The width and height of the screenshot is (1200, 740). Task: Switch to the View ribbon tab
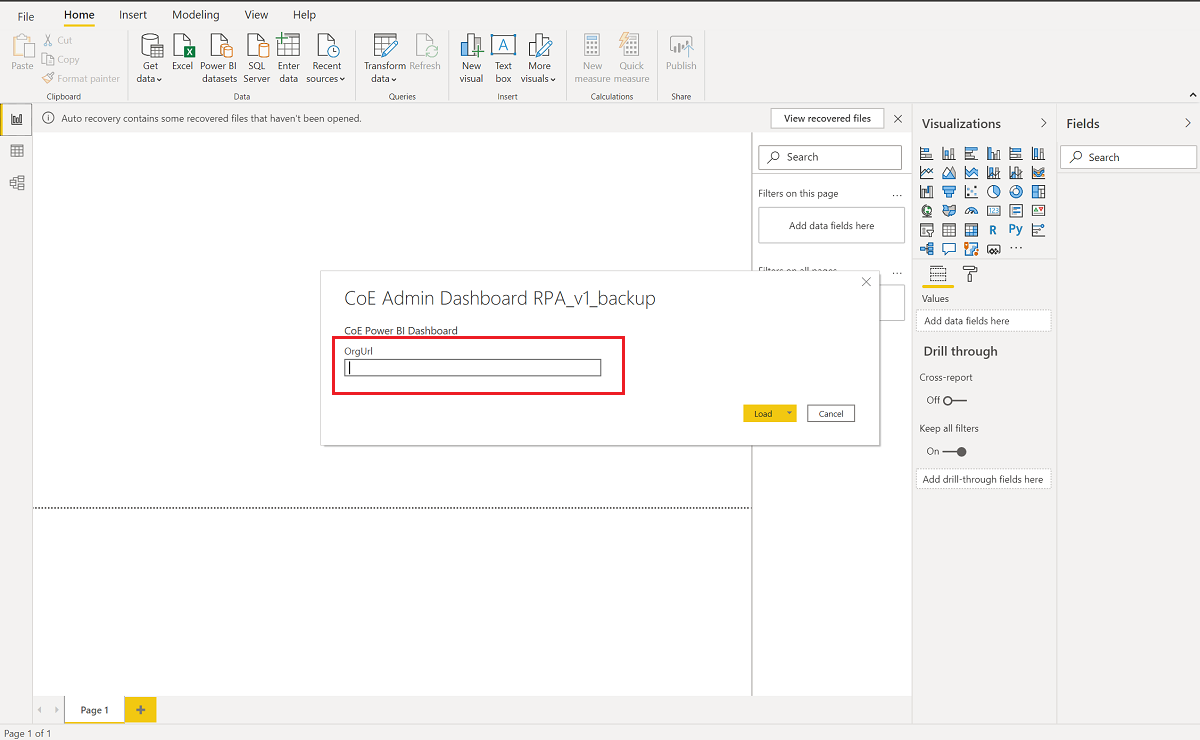pyautogui.click(x=256, y=15)
